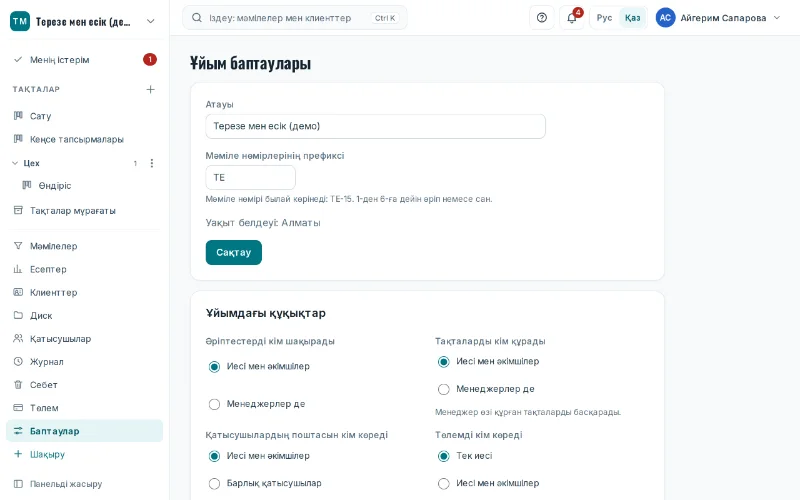The height and width of the screenshot is (500, 800).
Task: Click the Өндіріс board icon
Action: (x=27, y=185)
